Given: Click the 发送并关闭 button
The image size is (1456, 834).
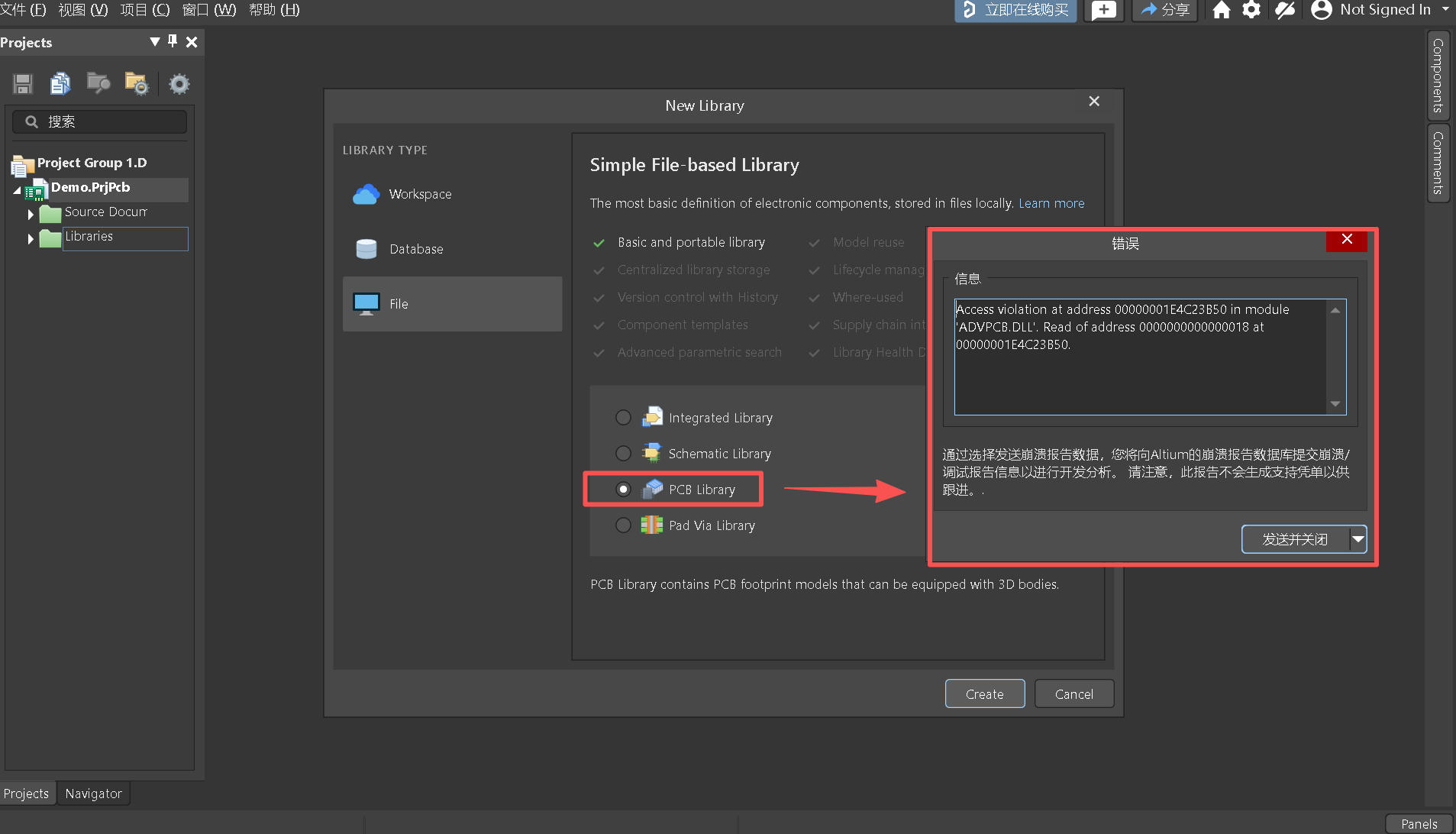Looking at the screenshot, I should pyautogui.click(x=1295, y=539).
